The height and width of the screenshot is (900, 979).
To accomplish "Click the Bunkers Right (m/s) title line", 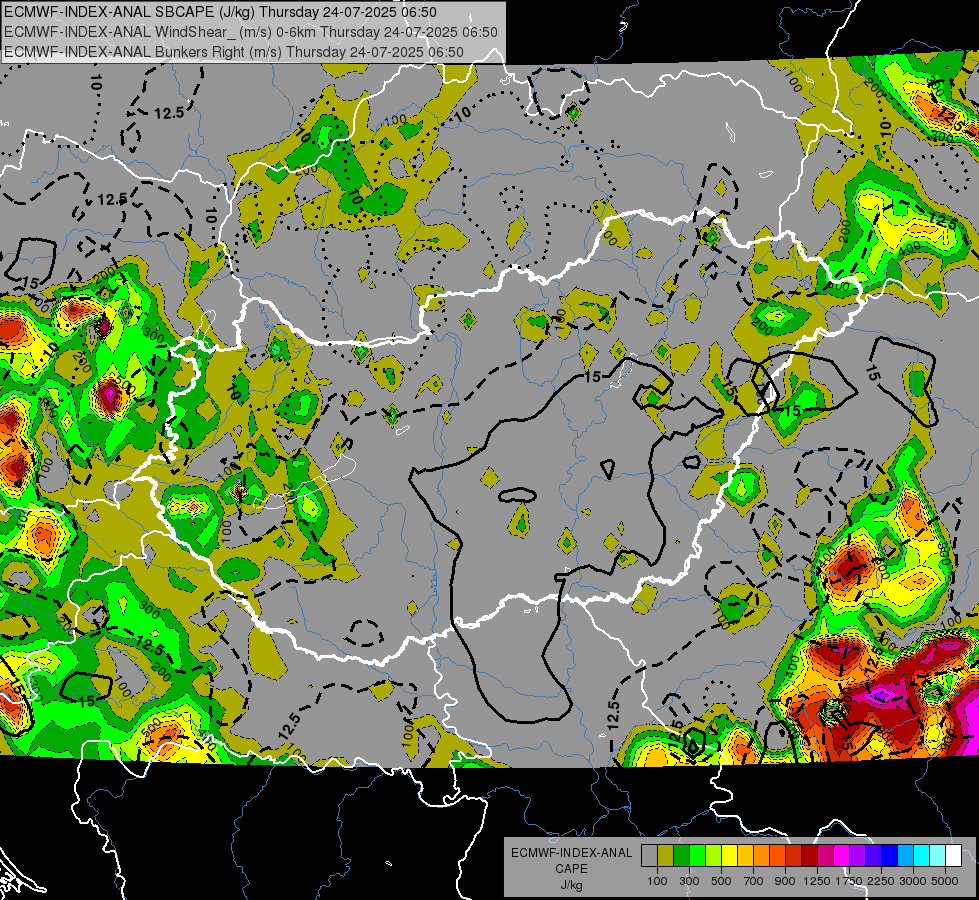I will tap(234, 52).
